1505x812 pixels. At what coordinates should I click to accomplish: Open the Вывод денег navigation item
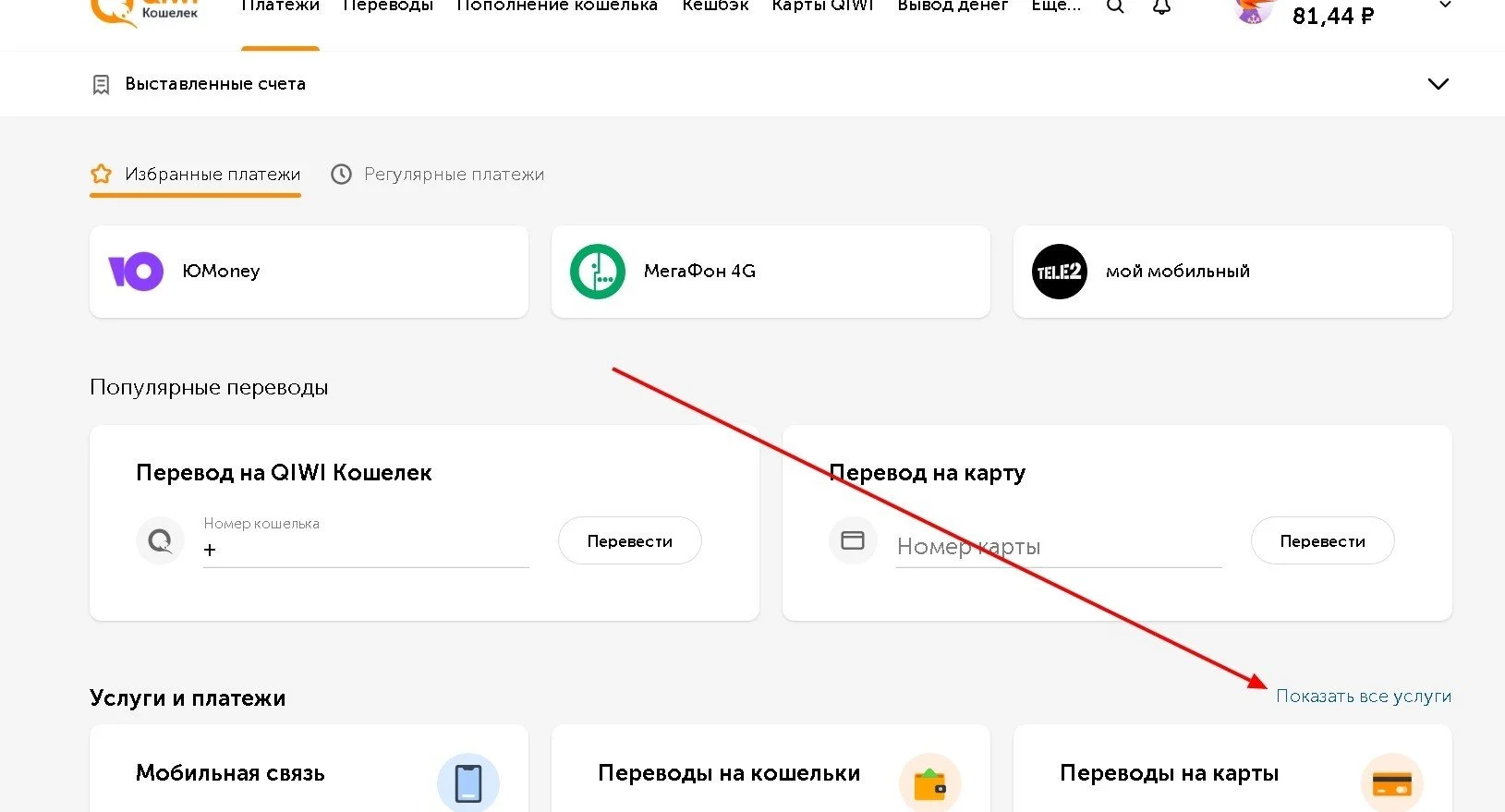(953, 6)
